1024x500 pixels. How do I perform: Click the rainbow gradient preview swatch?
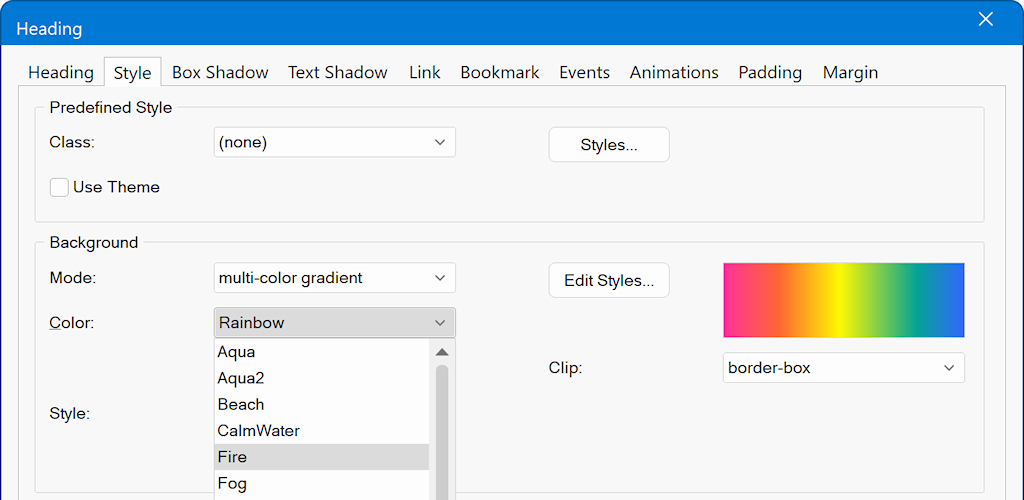pos(843,300)
